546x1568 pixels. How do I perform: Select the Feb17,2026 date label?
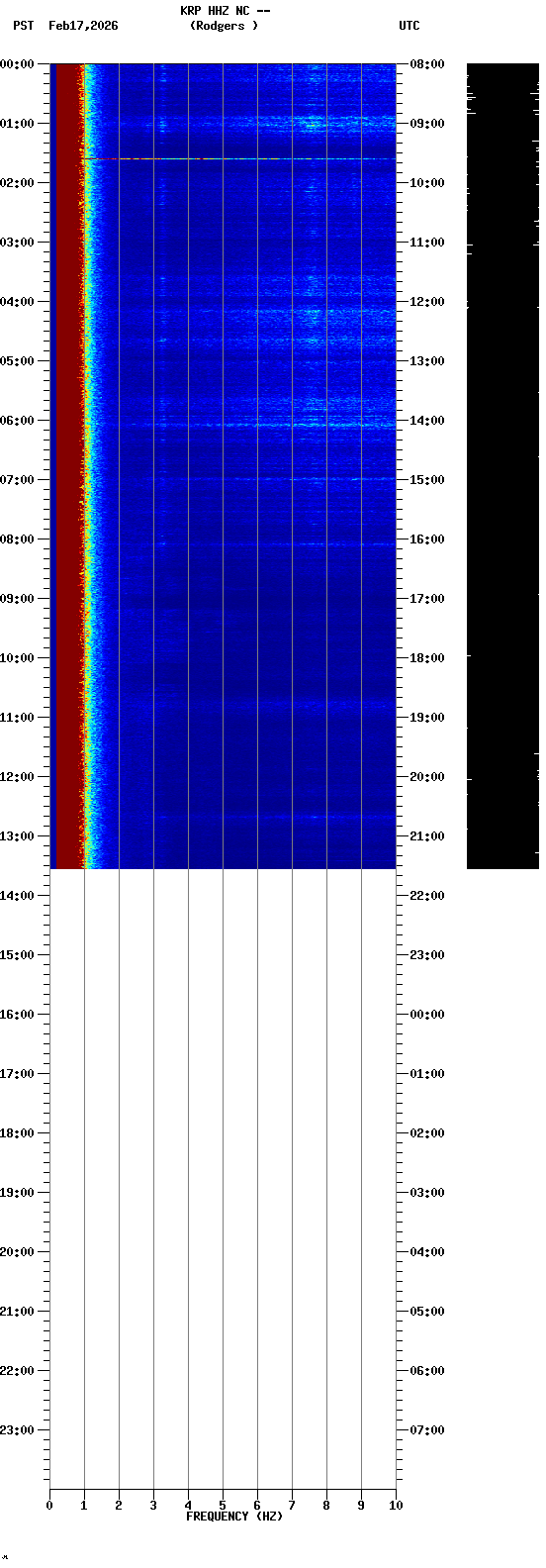[x=83, y=26]
